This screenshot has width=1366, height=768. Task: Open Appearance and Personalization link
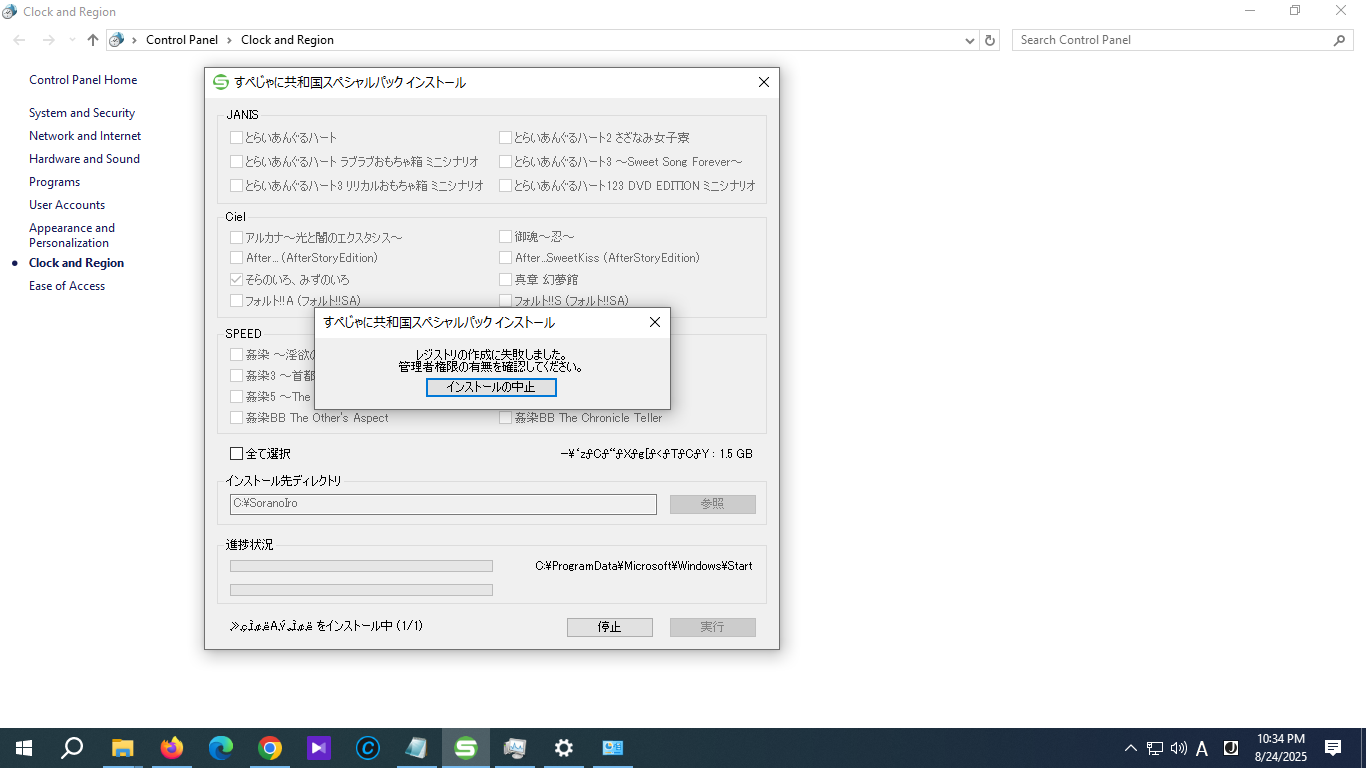(72, 235)
